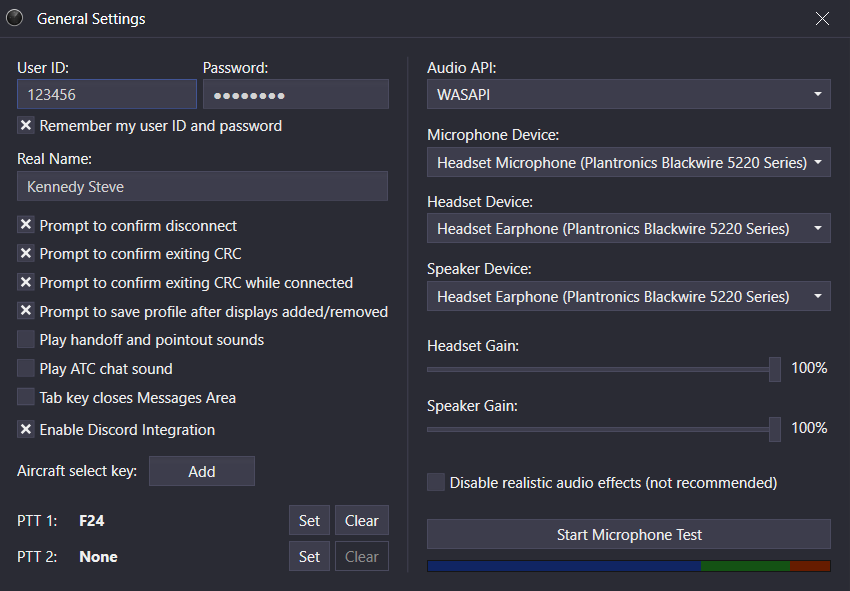This screenshot has height=591, width=850.
Task: Expand the Microphone Device dropdown
Action: [628, 162]
